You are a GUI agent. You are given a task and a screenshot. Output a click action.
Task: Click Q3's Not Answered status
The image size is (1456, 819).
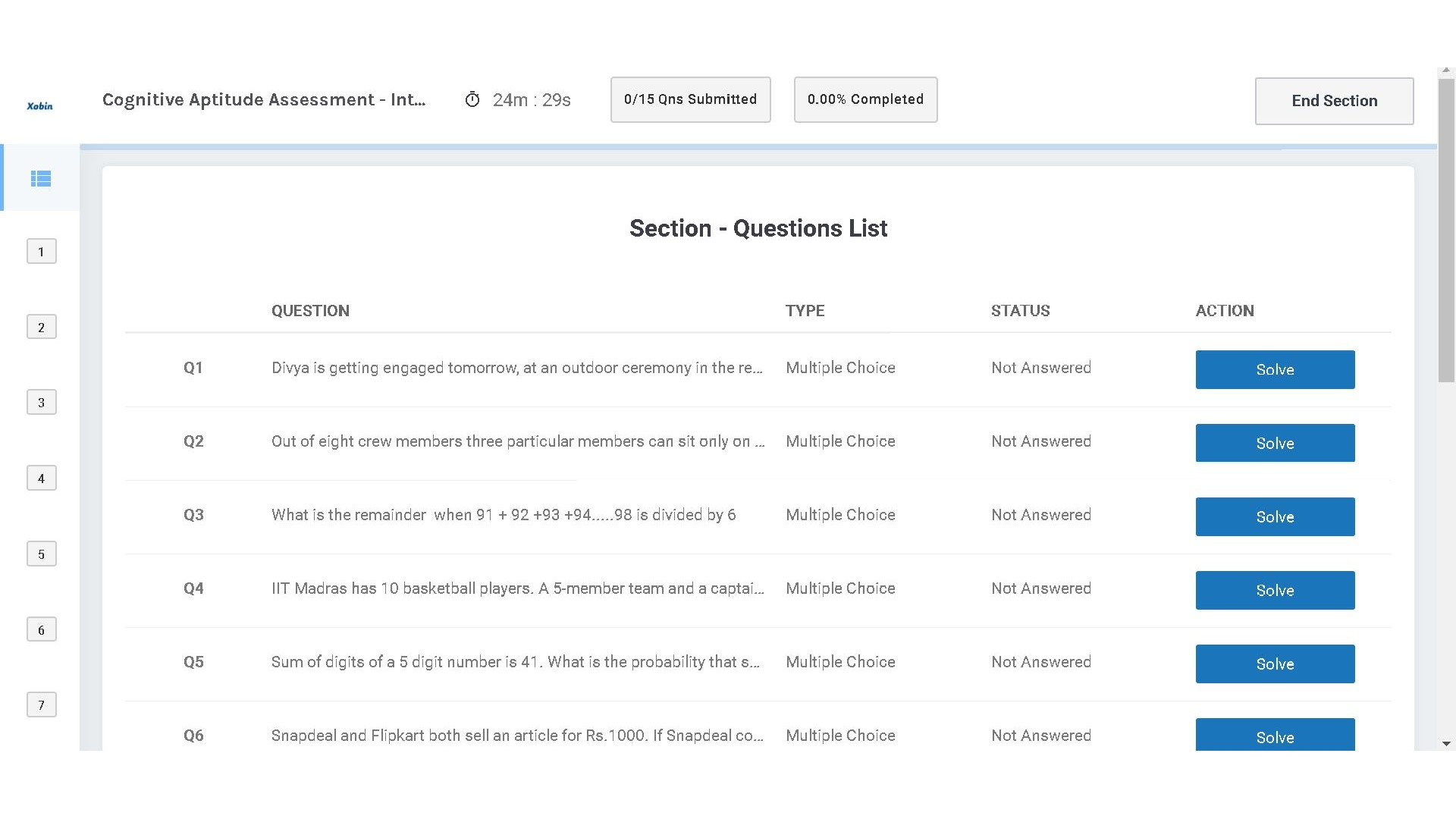(x=1041, y=515)
